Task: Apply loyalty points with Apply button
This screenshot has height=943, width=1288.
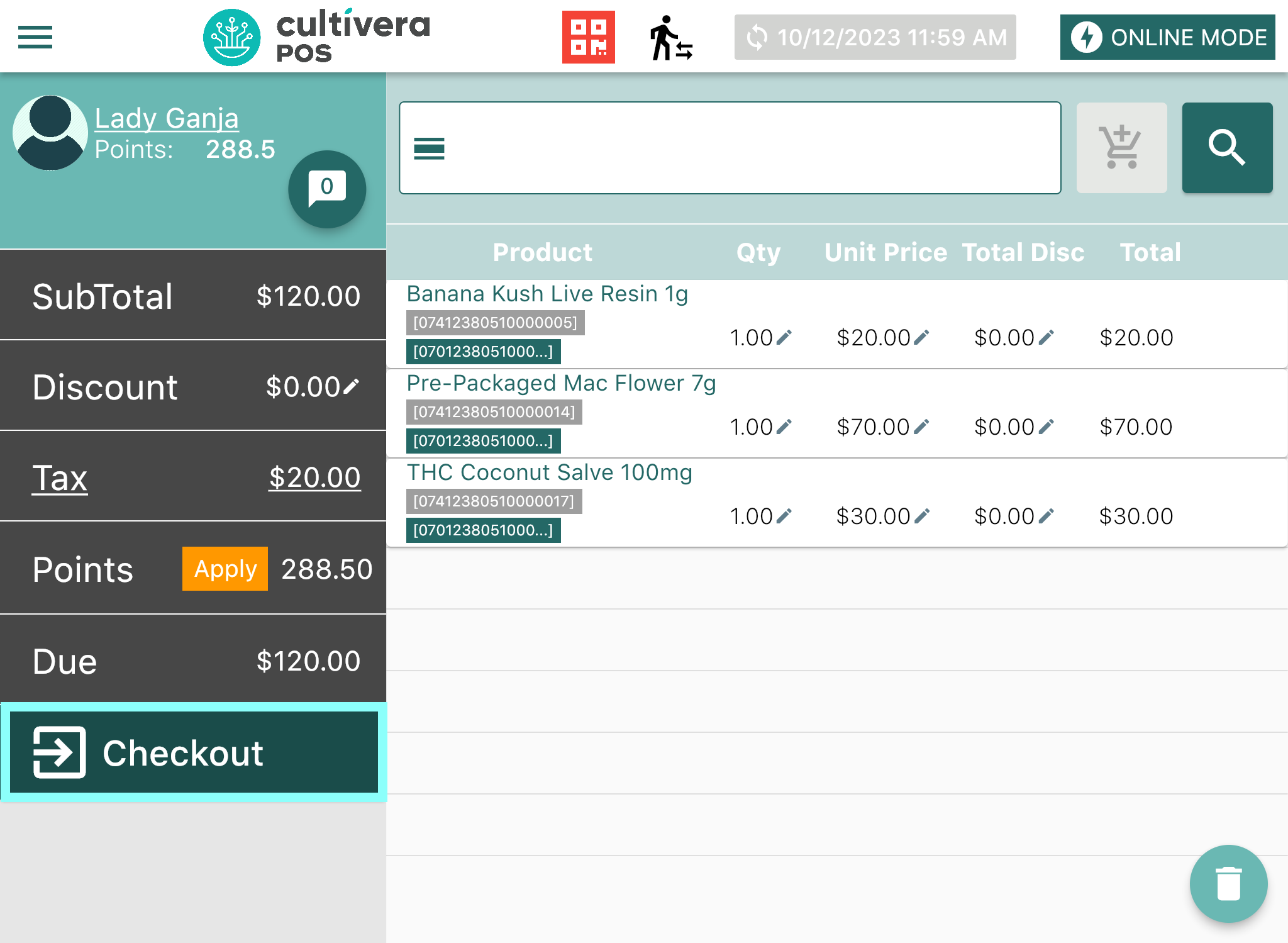Action: click(225, 569)
